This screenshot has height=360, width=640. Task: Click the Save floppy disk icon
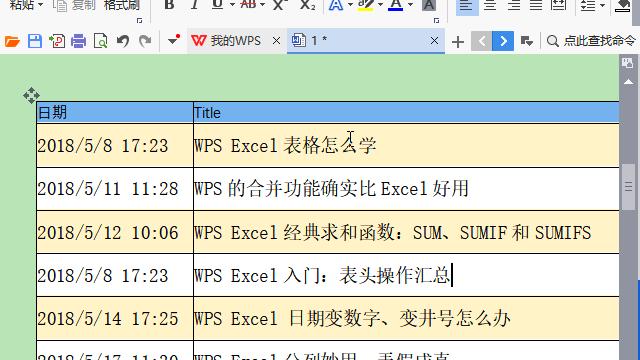tap(35, 41)
